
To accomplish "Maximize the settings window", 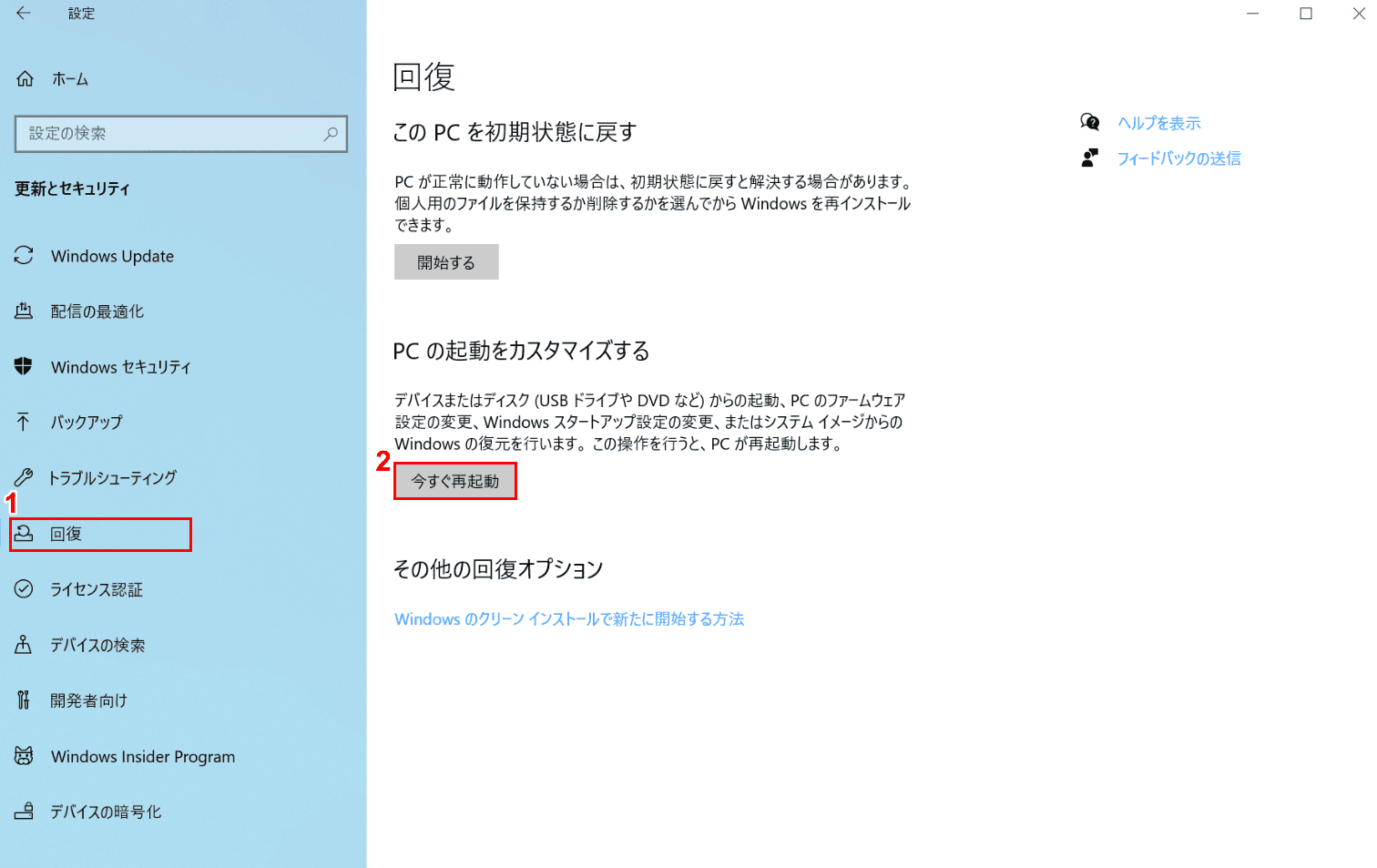I will [x=1306, y=14].
